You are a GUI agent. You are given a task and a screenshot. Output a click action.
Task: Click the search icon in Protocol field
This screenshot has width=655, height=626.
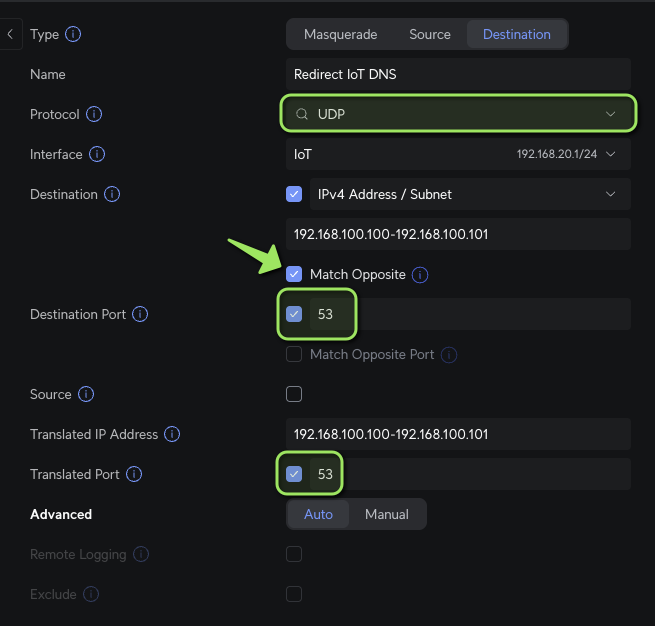tap(302, 114)
